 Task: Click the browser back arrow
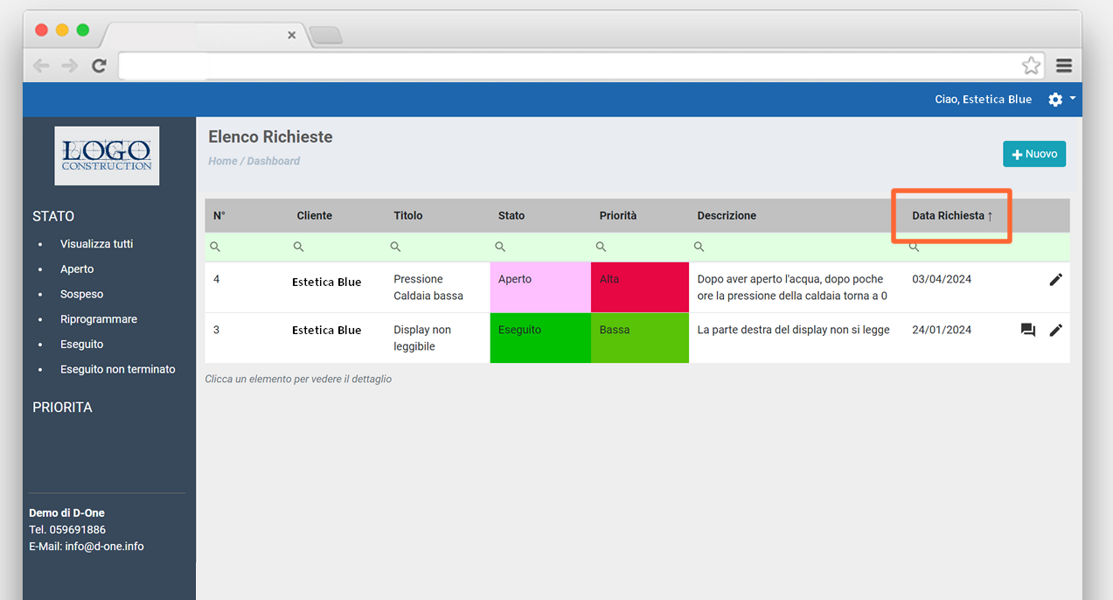tap(41, 66)
